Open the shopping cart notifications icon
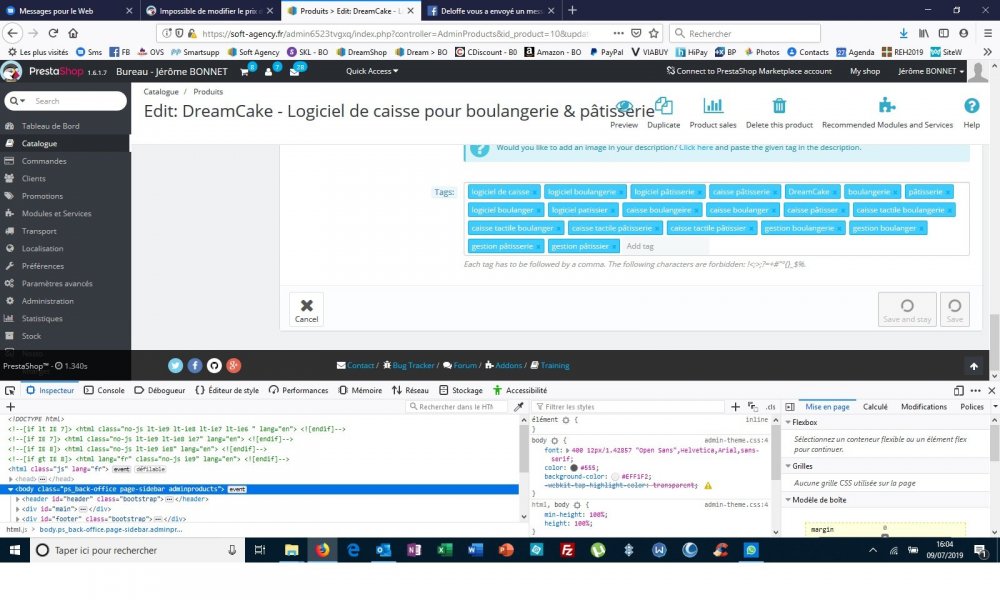1000x600 pixels. click(x=244, y=71)
